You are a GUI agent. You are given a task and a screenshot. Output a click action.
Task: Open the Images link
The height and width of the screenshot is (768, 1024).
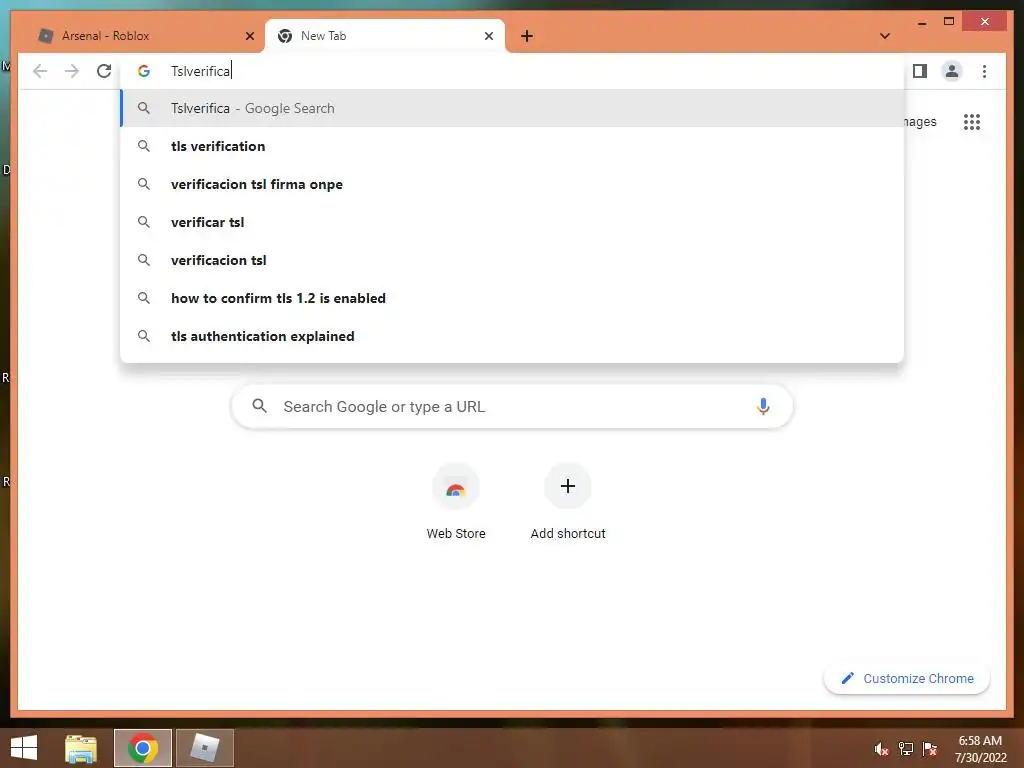point(920,122)
